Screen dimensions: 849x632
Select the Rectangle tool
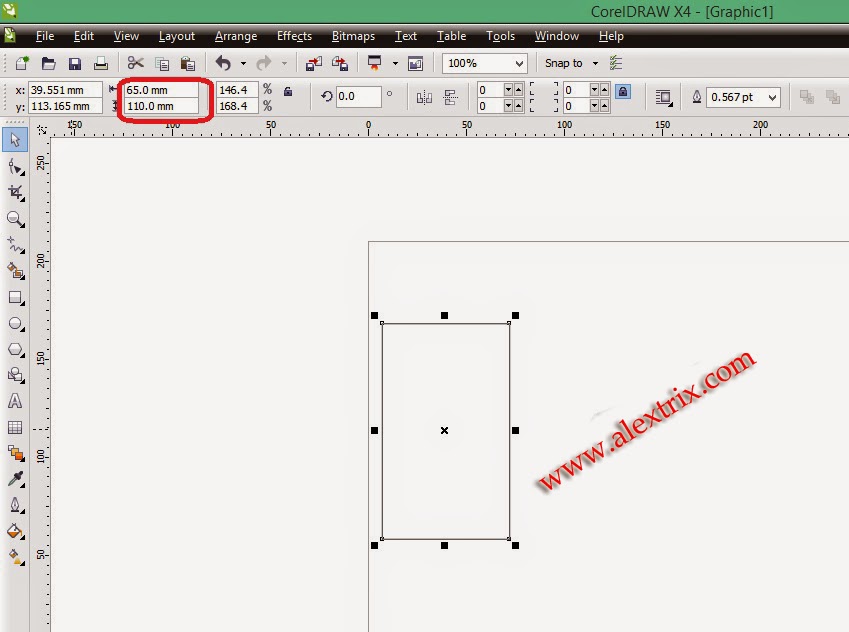pos(16,298)
